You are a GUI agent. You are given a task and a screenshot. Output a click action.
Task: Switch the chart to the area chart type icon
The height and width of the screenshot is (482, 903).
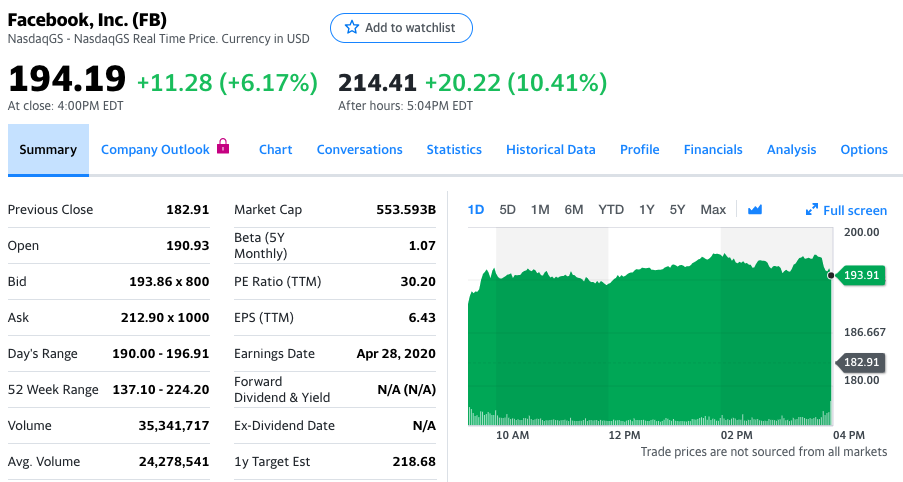click(755, 210)
